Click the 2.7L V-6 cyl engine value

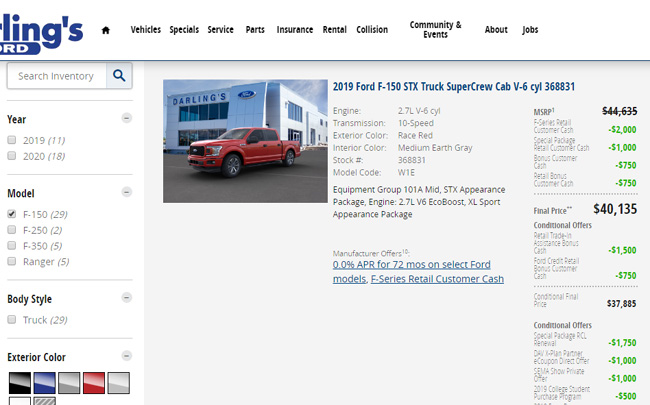tap(419, 111)
